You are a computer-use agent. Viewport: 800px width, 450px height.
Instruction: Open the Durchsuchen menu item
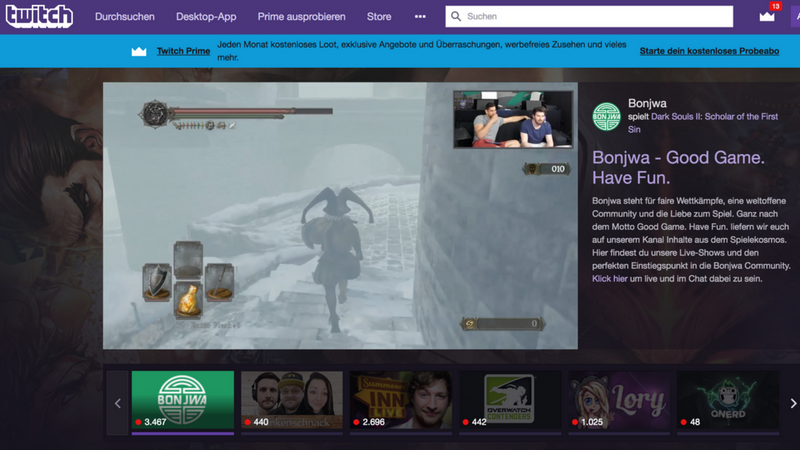[124, 16]
